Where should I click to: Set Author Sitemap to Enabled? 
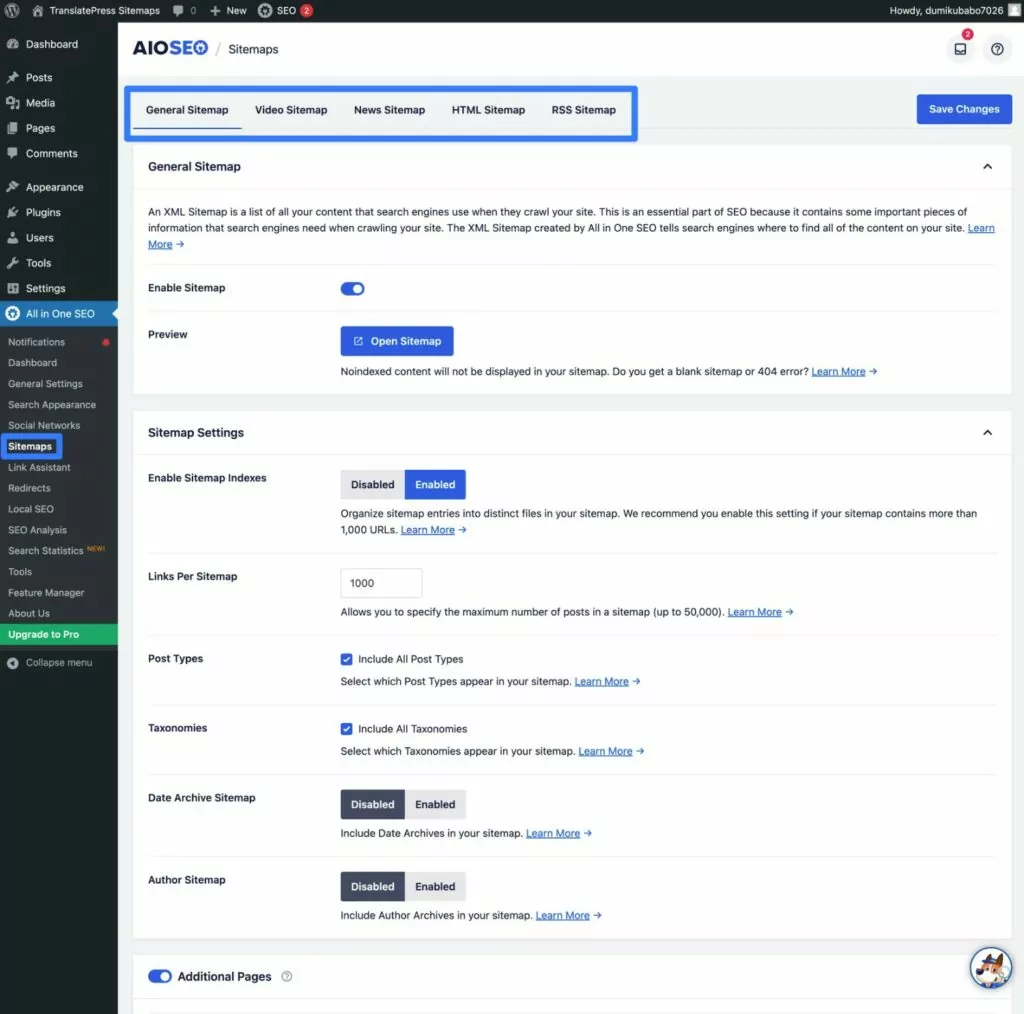click(x=435, y=887)
